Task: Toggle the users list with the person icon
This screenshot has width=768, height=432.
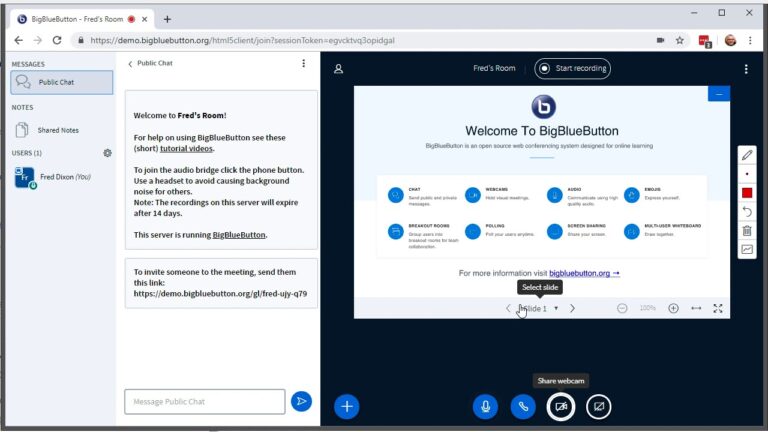Action: pyautogui.click(x=338, y=69)
